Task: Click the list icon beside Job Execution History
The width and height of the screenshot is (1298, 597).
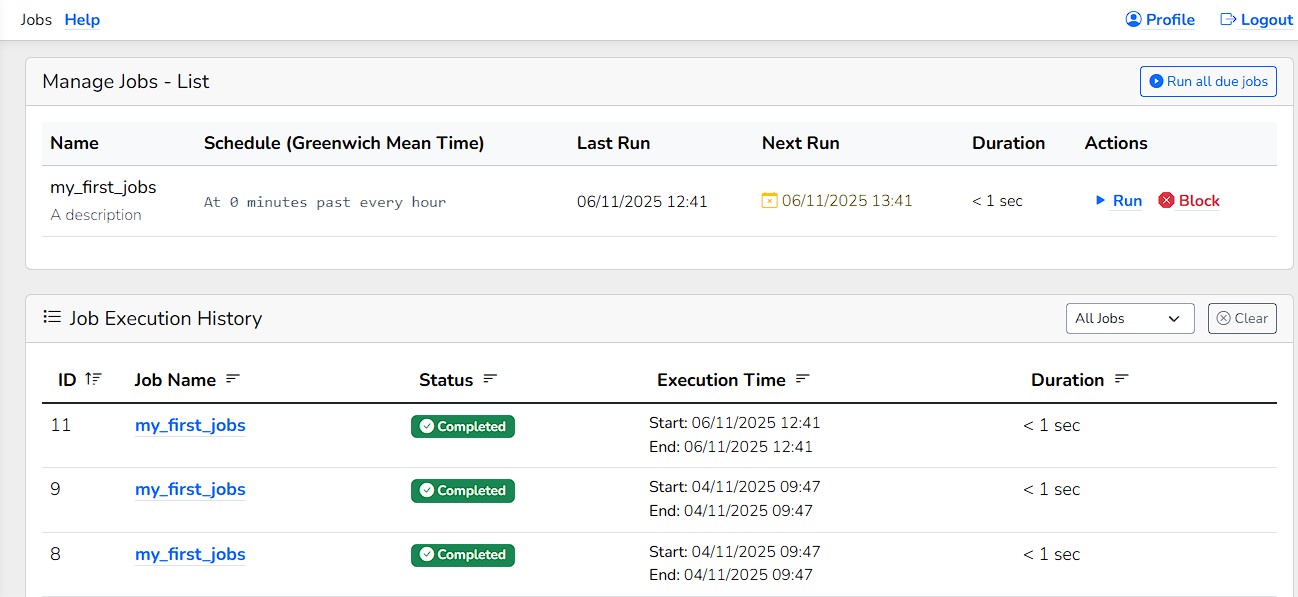Action: (52, 317)
